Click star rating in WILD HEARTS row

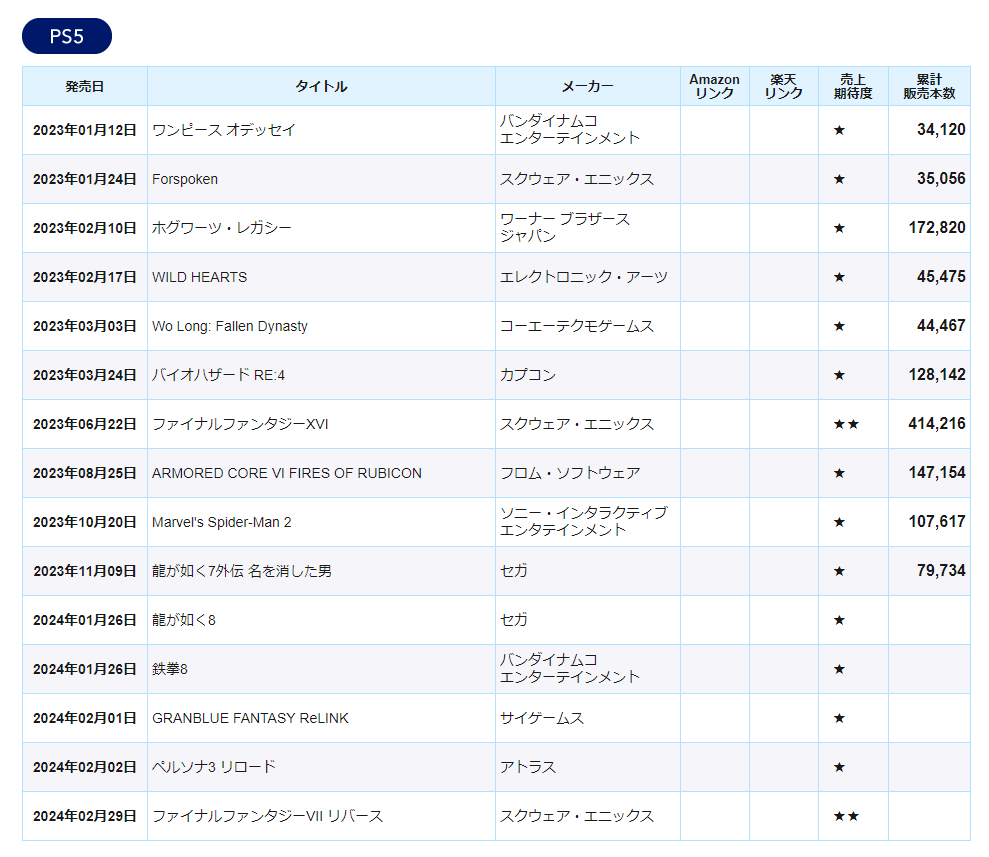[x=839, y=277]
